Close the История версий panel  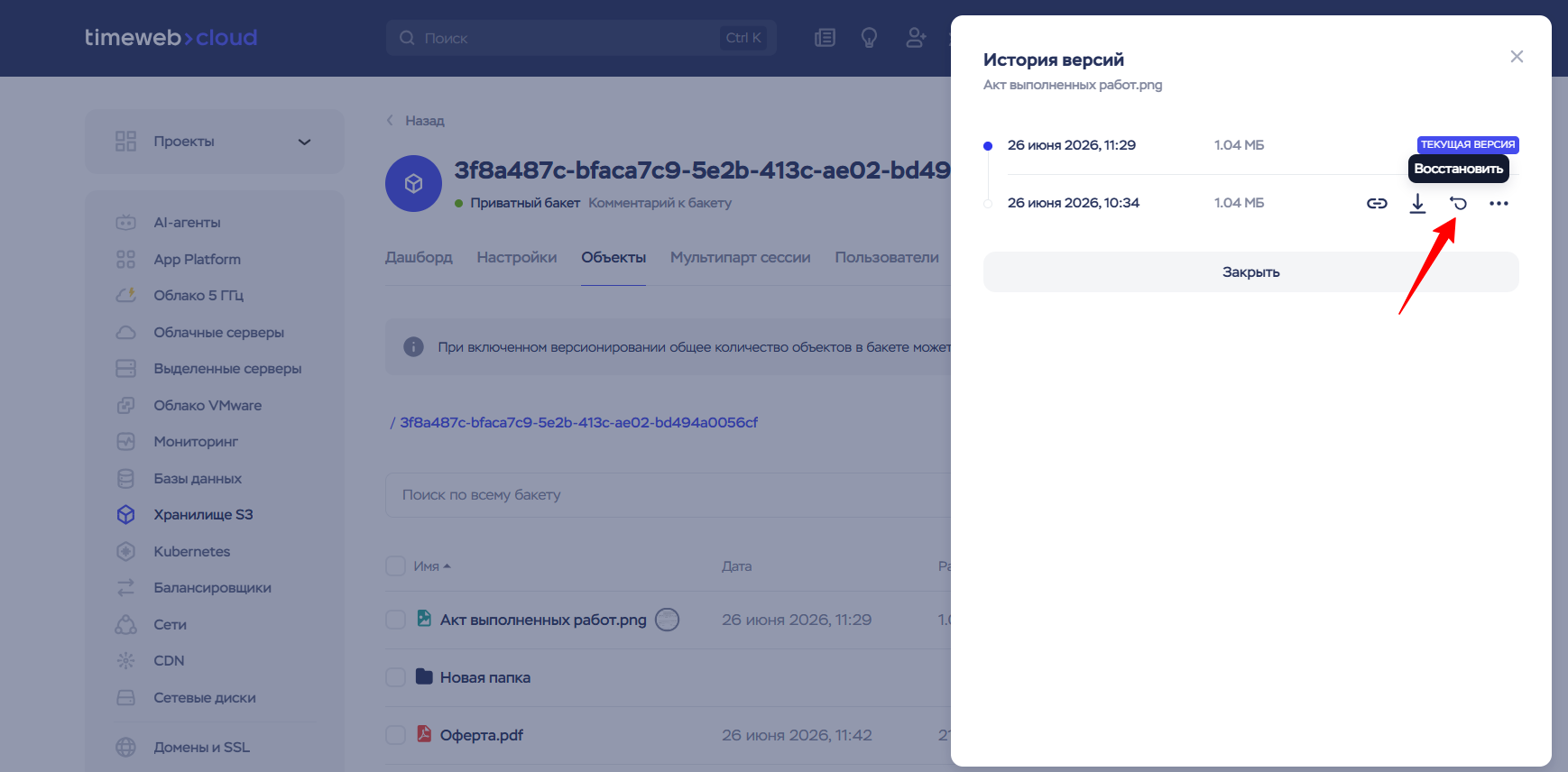point(1517,57)
